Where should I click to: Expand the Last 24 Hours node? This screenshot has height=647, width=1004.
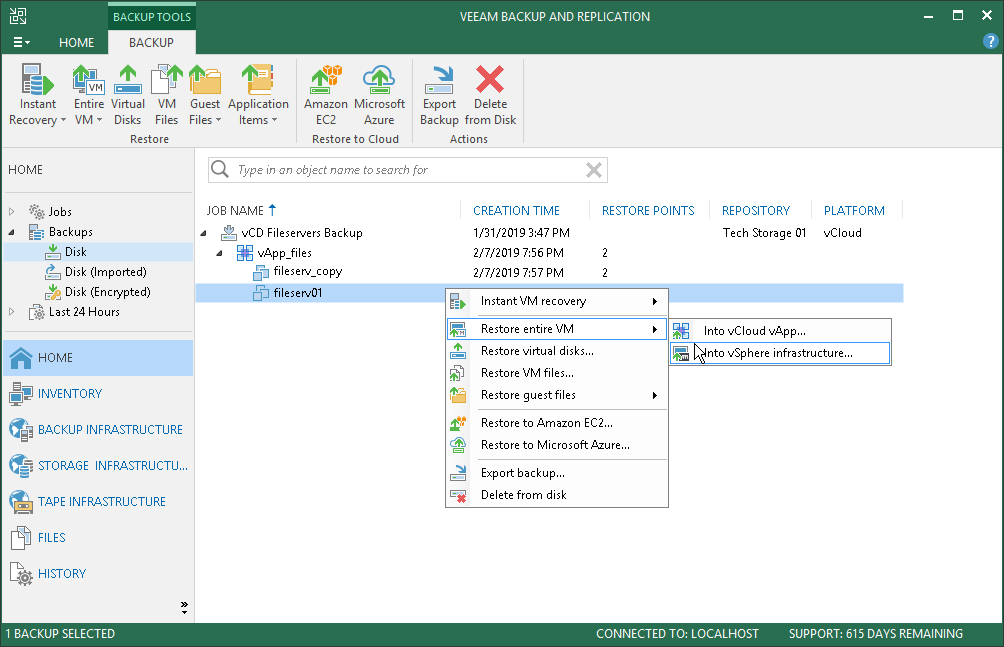[x=12, y=312]
